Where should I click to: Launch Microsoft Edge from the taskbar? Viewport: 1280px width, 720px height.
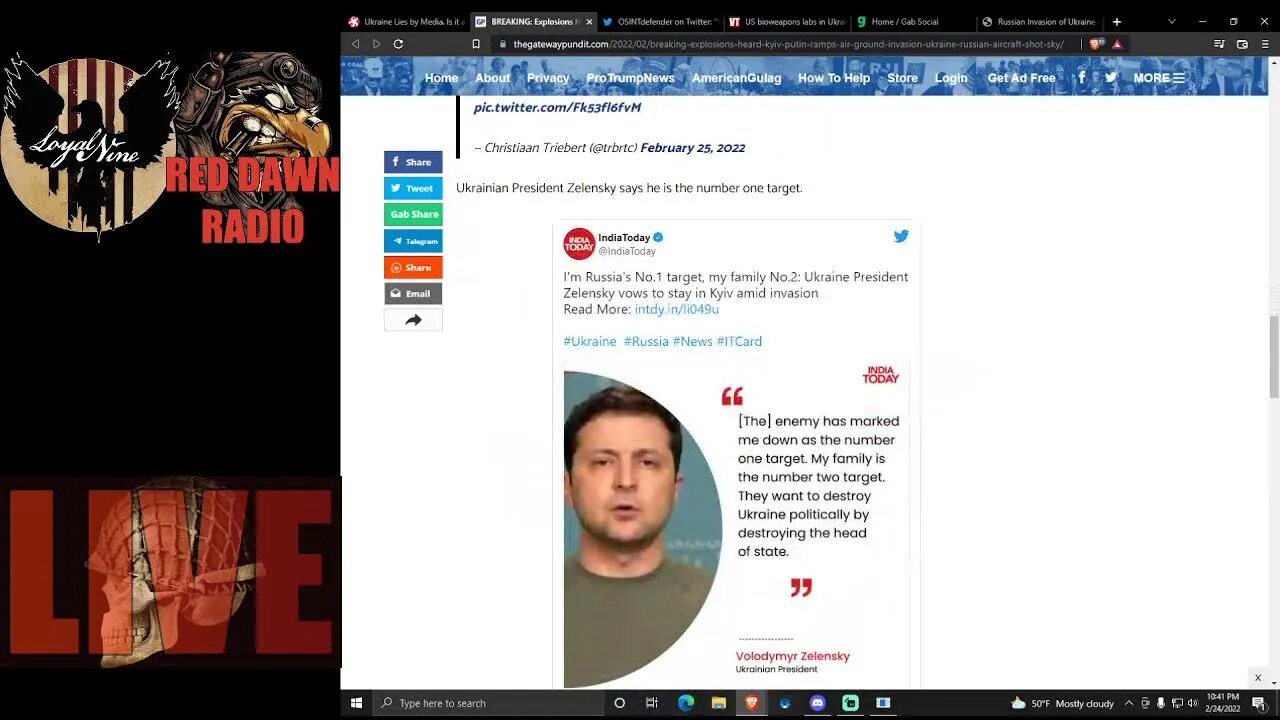685,703
